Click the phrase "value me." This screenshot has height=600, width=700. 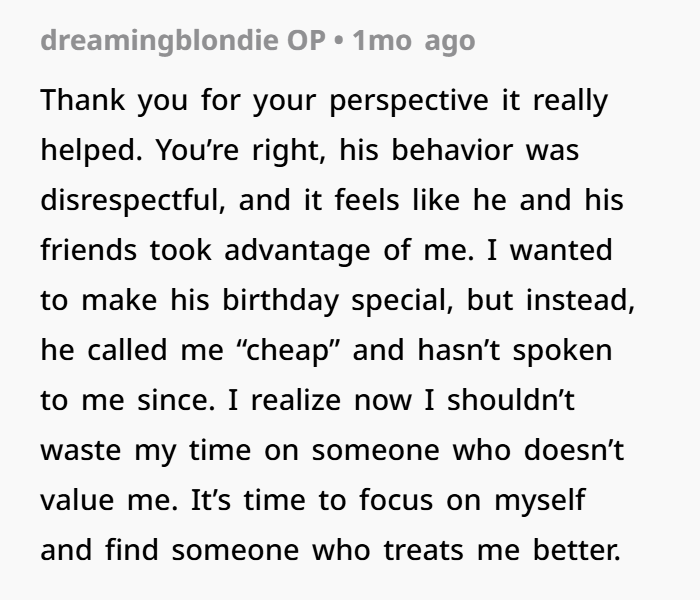109,500
